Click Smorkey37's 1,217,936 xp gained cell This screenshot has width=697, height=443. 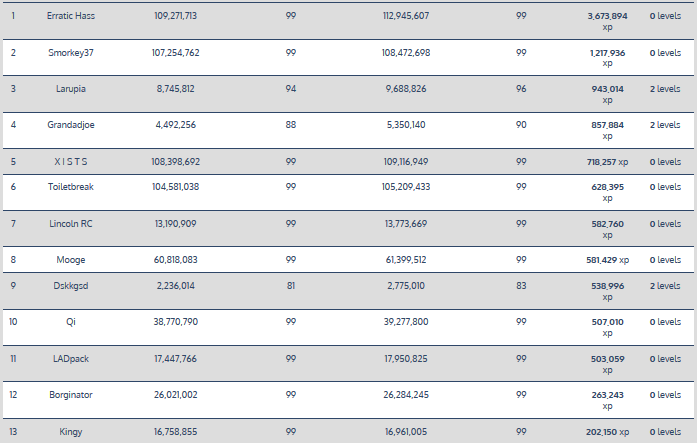click(607, 52)
